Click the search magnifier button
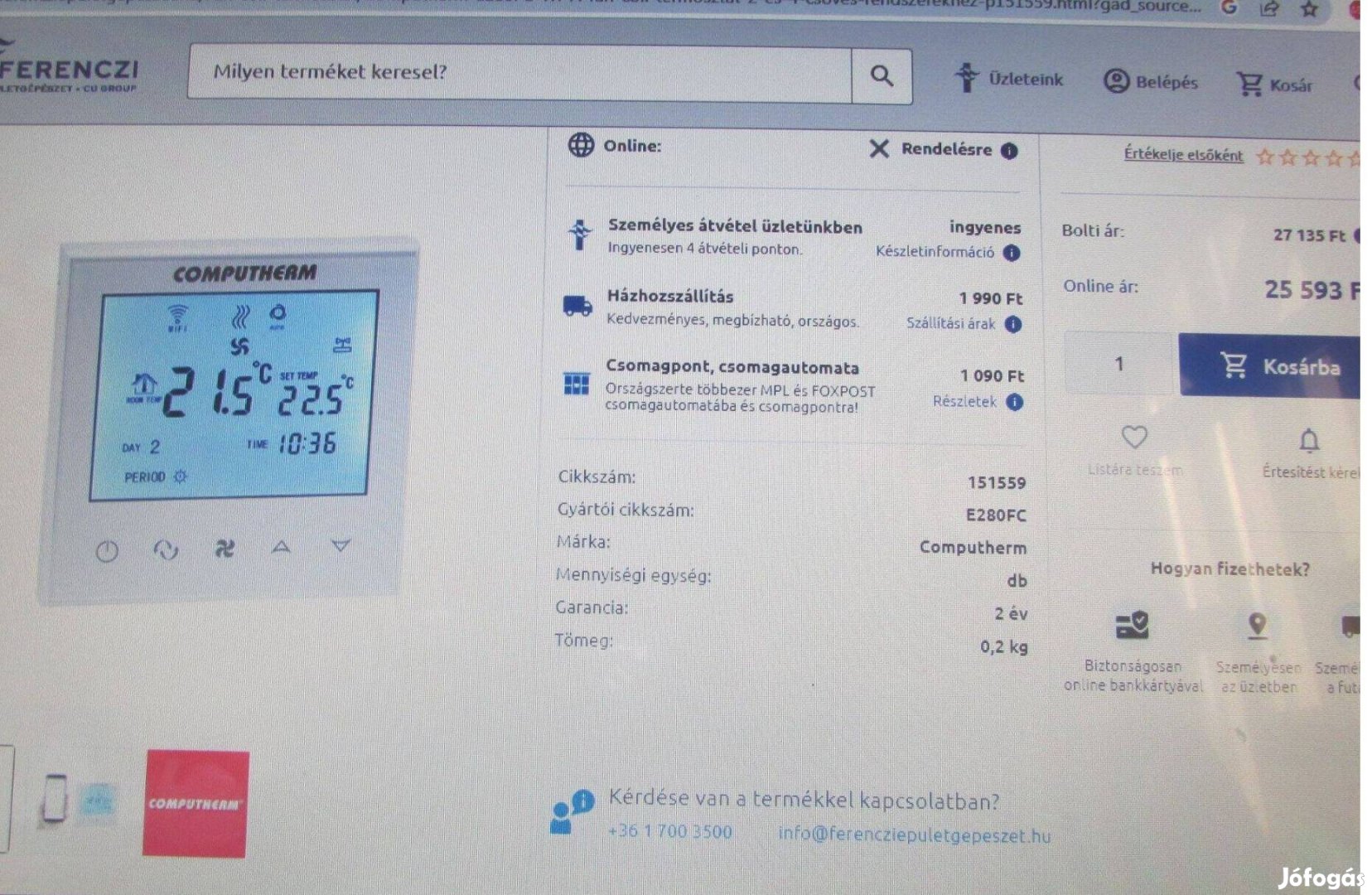The image size is (1372, 895). tap(882, 76)
